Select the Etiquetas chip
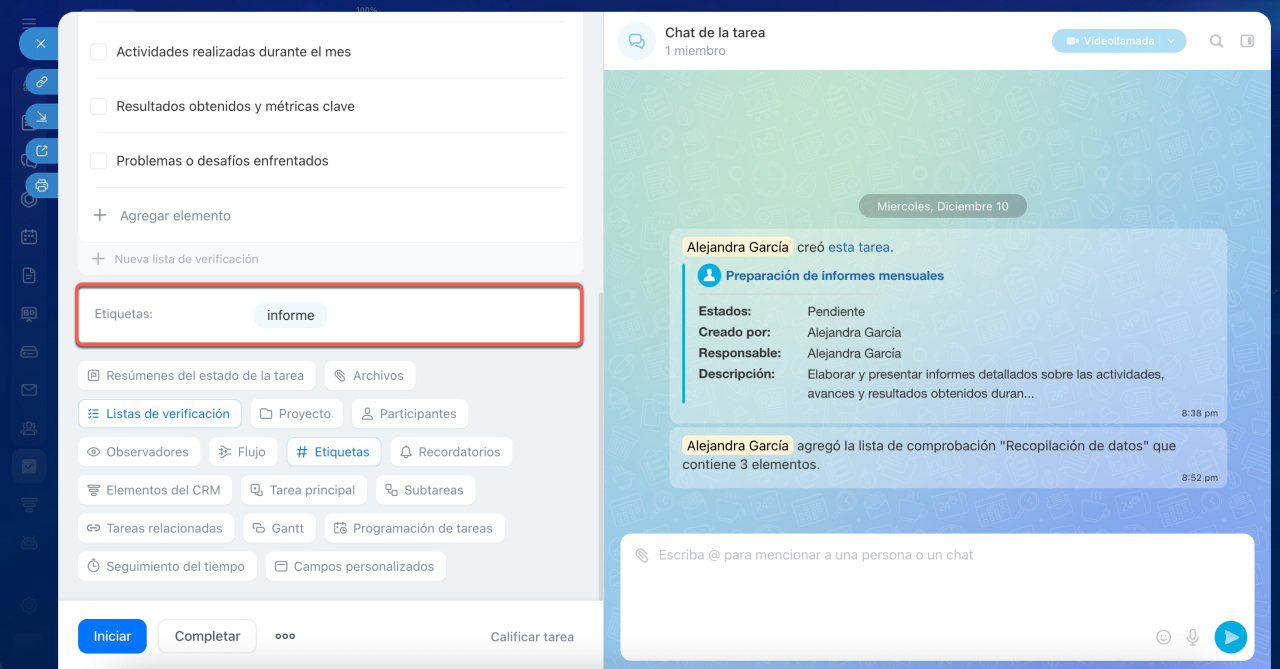 pos(333,452)
